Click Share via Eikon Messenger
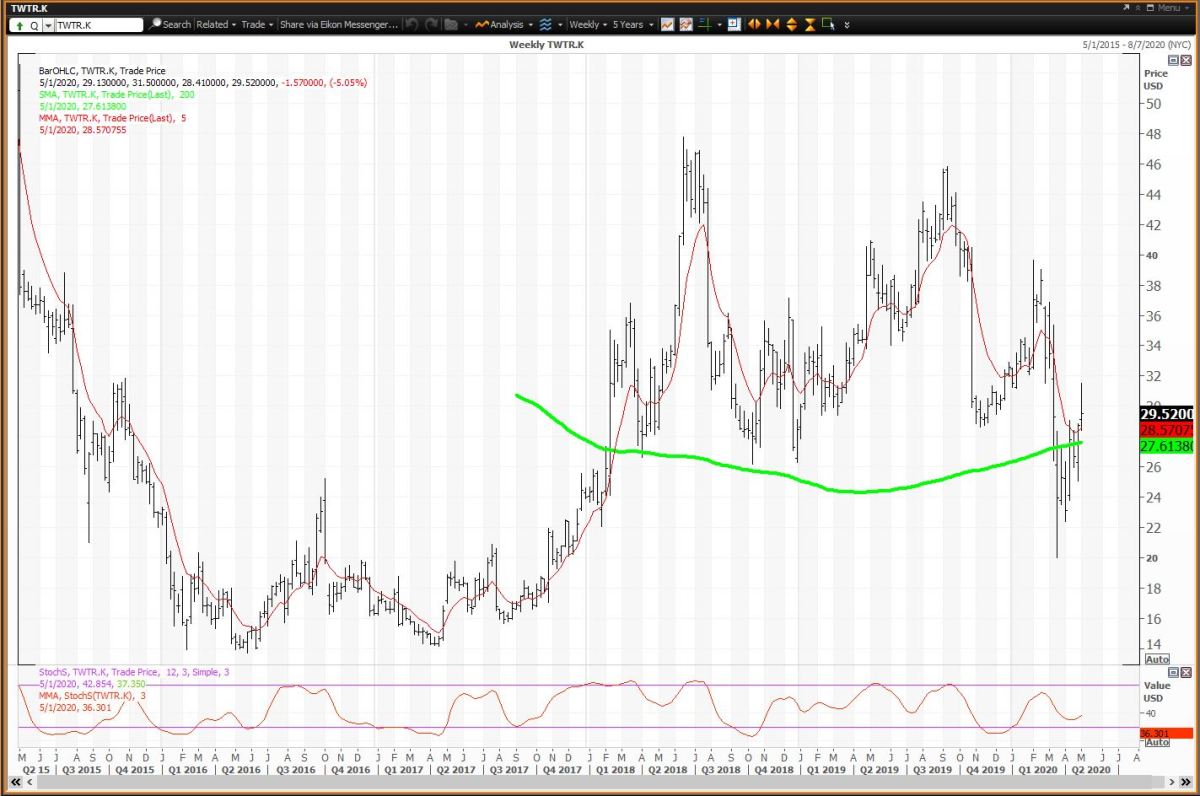1200x796 pixels. (x=338, y=24)
